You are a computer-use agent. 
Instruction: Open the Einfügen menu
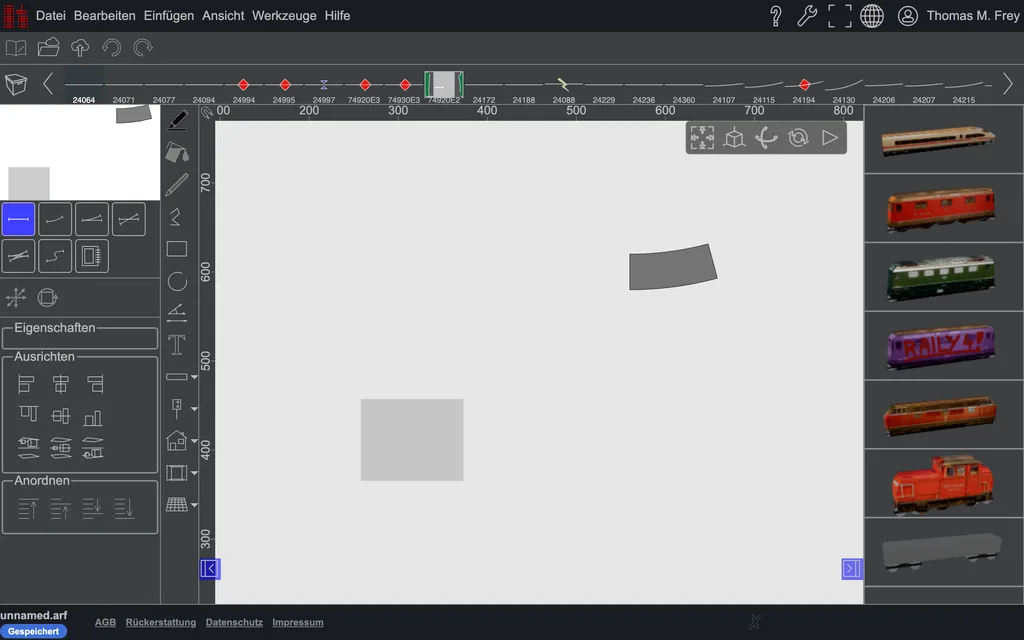pyautogui.click(x=168, y=16)
